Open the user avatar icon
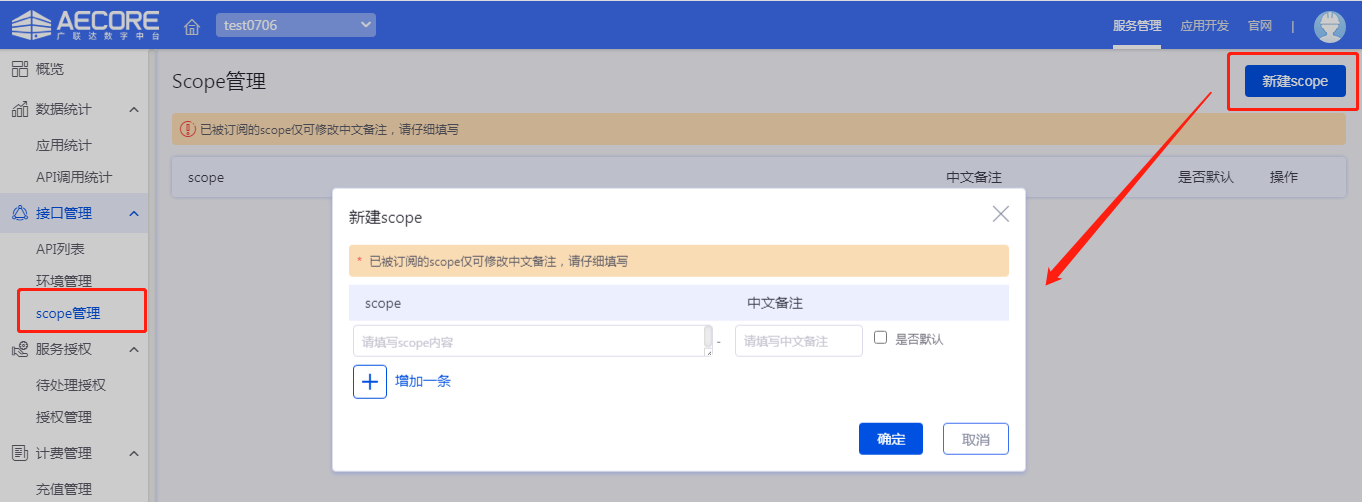The width and height of the screenshot is (1362, 502). [1329, 26]
